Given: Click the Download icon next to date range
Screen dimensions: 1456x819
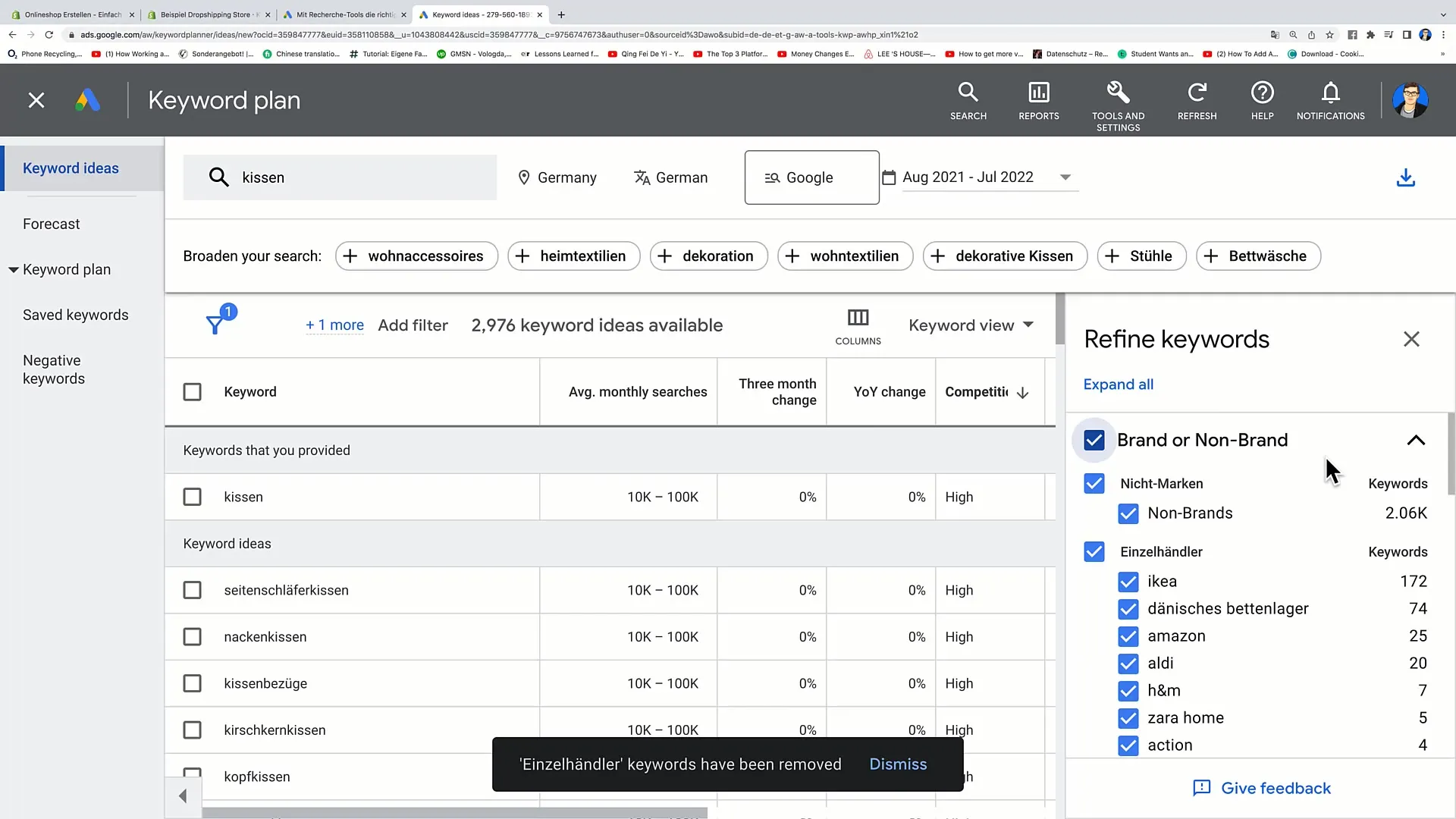Looking at the screenshot, I should click(x=1406, y=177).
